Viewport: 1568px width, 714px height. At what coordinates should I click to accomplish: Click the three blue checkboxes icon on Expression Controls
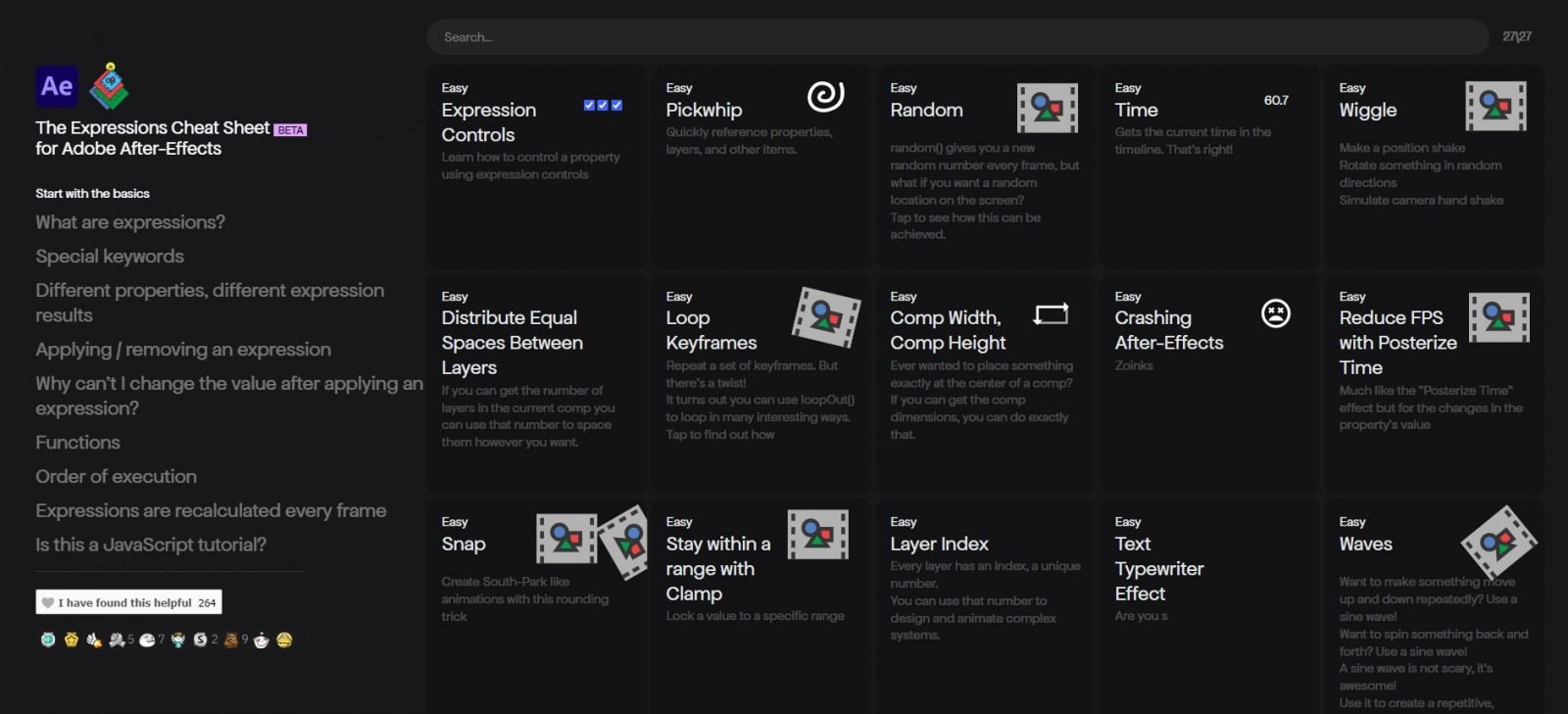(x=603, y=105)
